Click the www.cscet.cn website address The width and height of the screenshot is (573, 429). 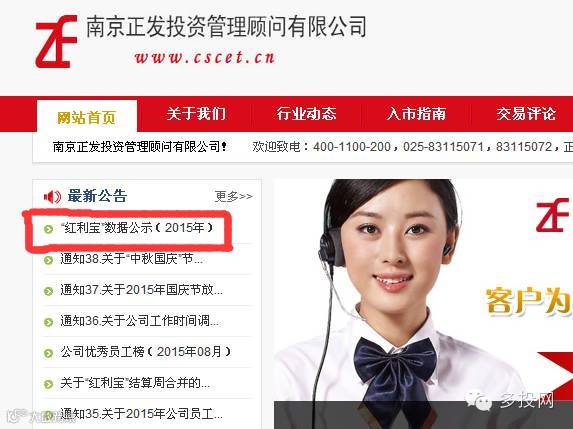point(205,58)
